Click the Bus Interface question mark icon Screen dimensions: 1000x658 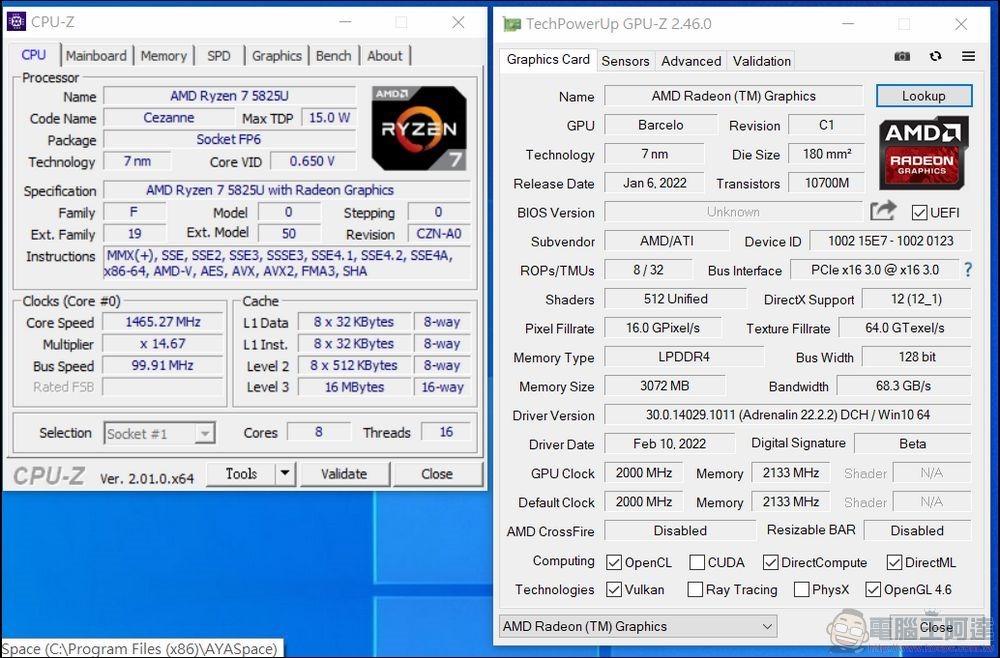[967, 270]
